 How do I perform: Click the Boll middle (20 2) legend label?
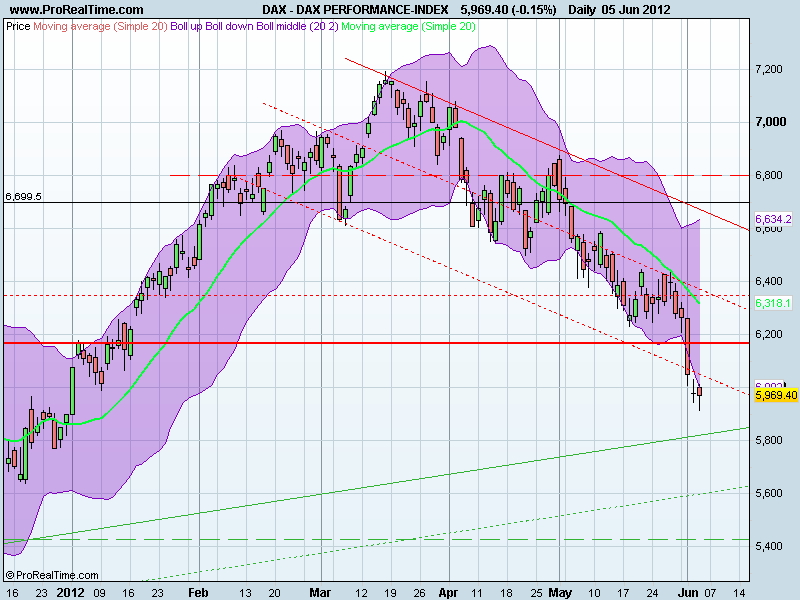tap(297, 27)
